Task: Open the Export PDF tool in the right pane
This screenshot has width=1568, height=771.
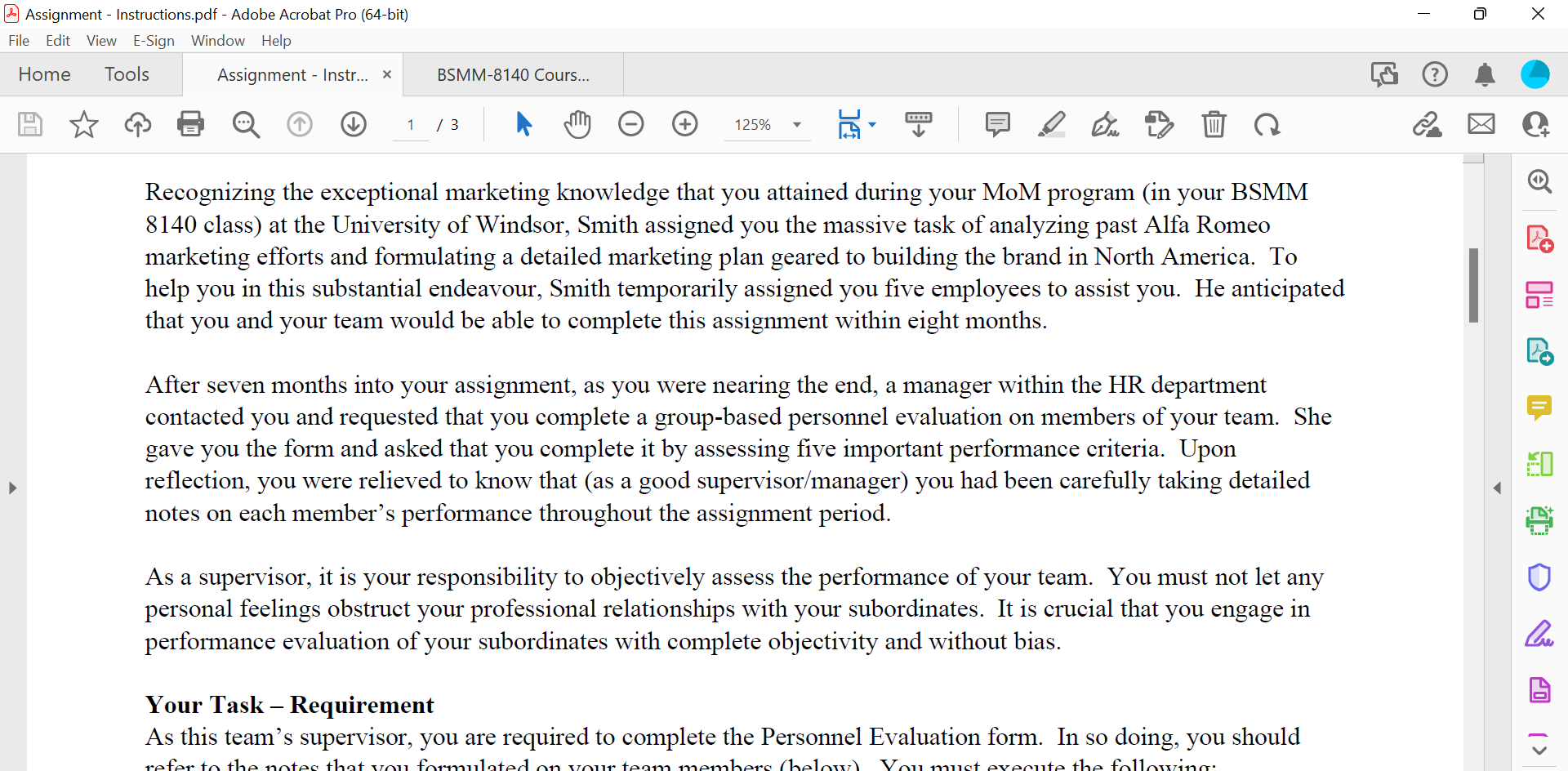Action: click(x=1539, y=351)
